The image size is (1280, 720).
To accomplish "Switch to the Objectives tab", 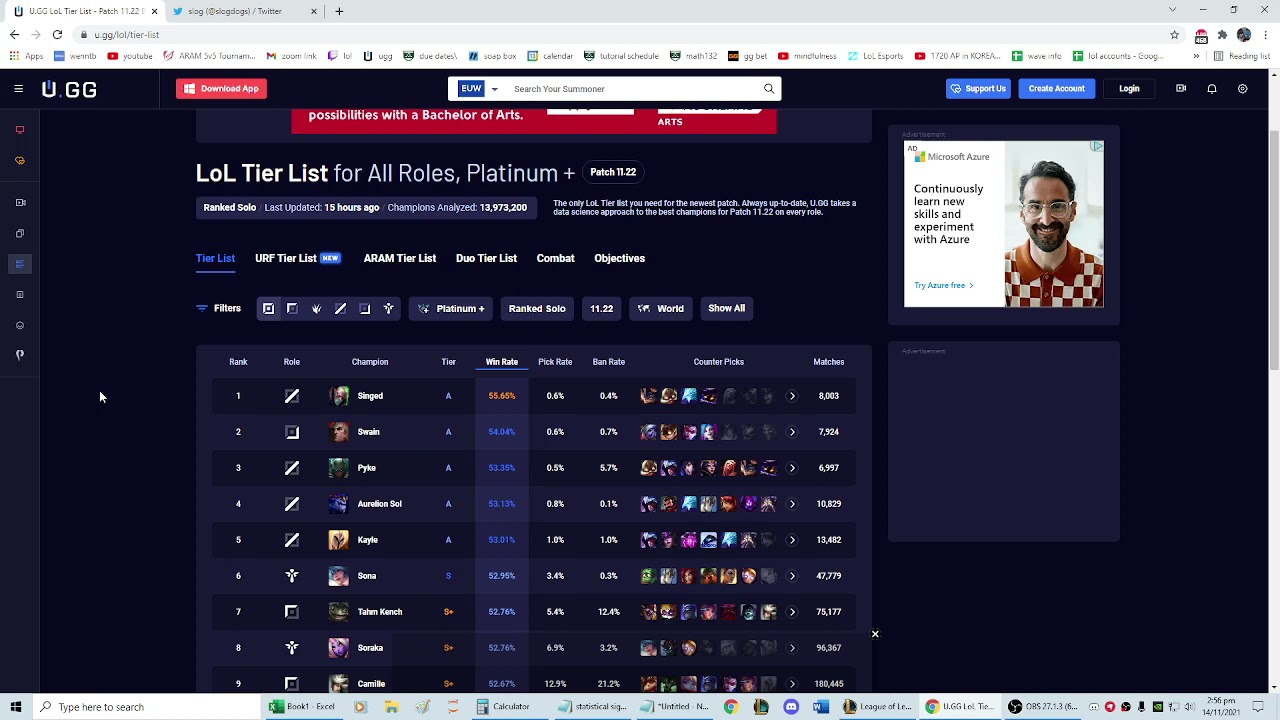I will 619,258.
